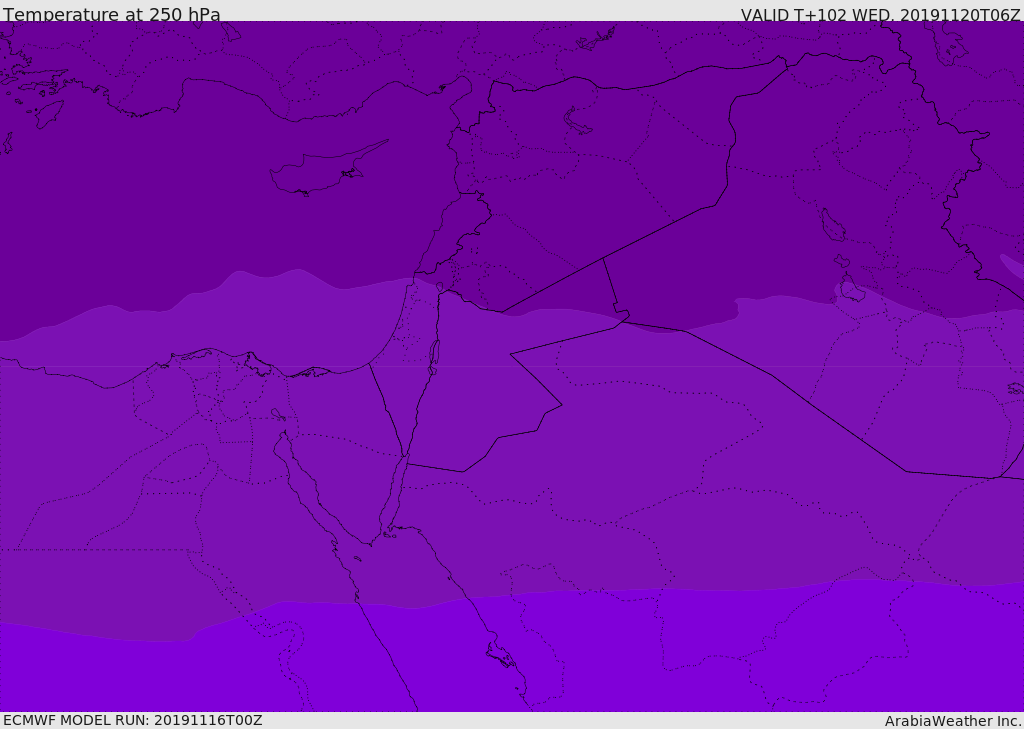Click the 'Temperature at 250 hPa' title
This screenshot has height=729, width=1024.
click(x=112, y=14)
